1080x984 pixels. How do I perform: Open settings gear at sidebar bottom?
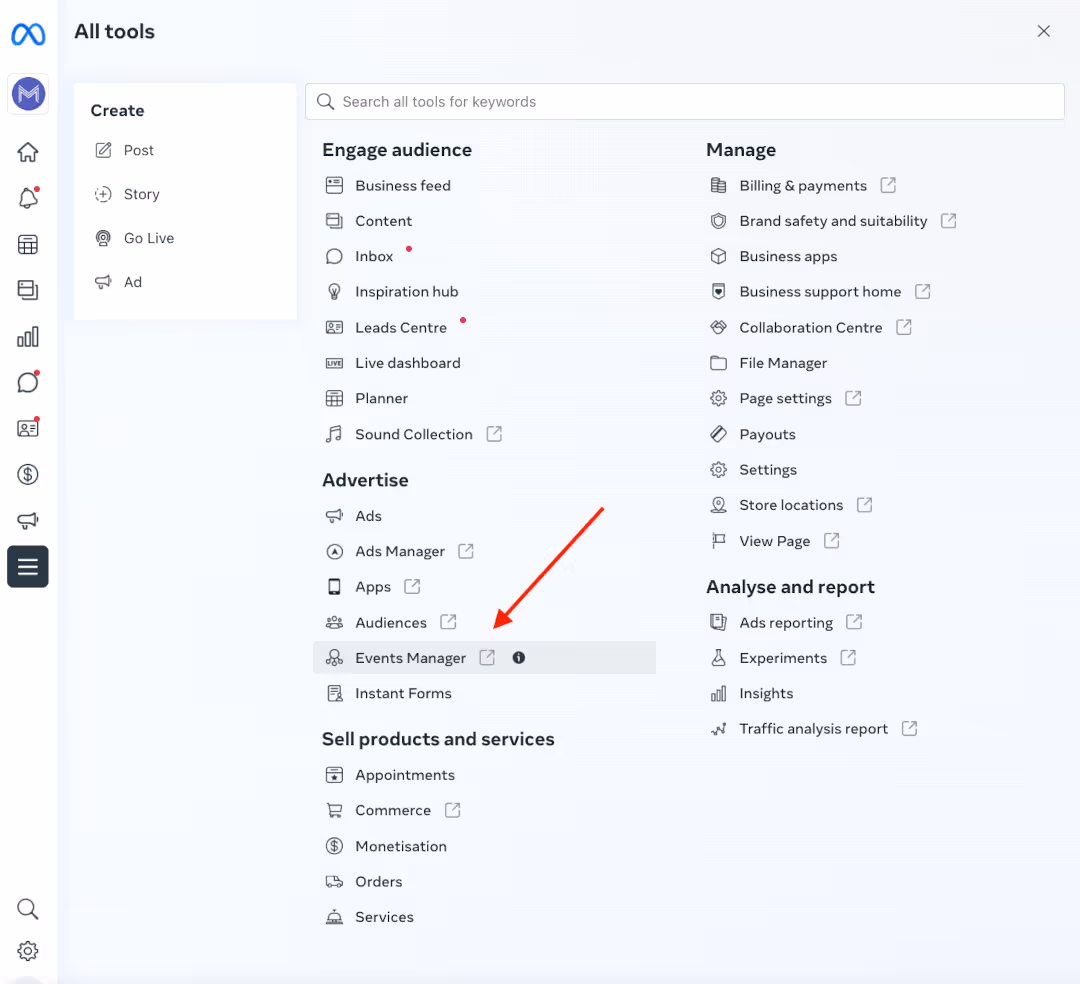(28, 951)
